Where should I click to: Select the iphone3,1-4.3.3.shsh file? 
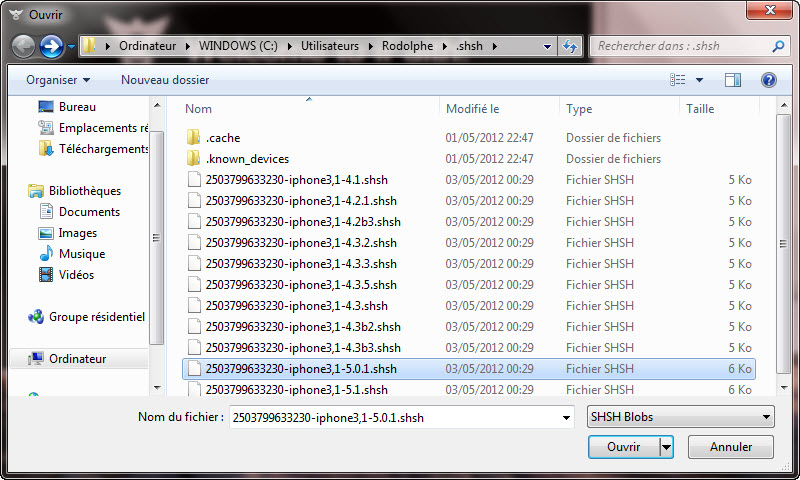300,264
